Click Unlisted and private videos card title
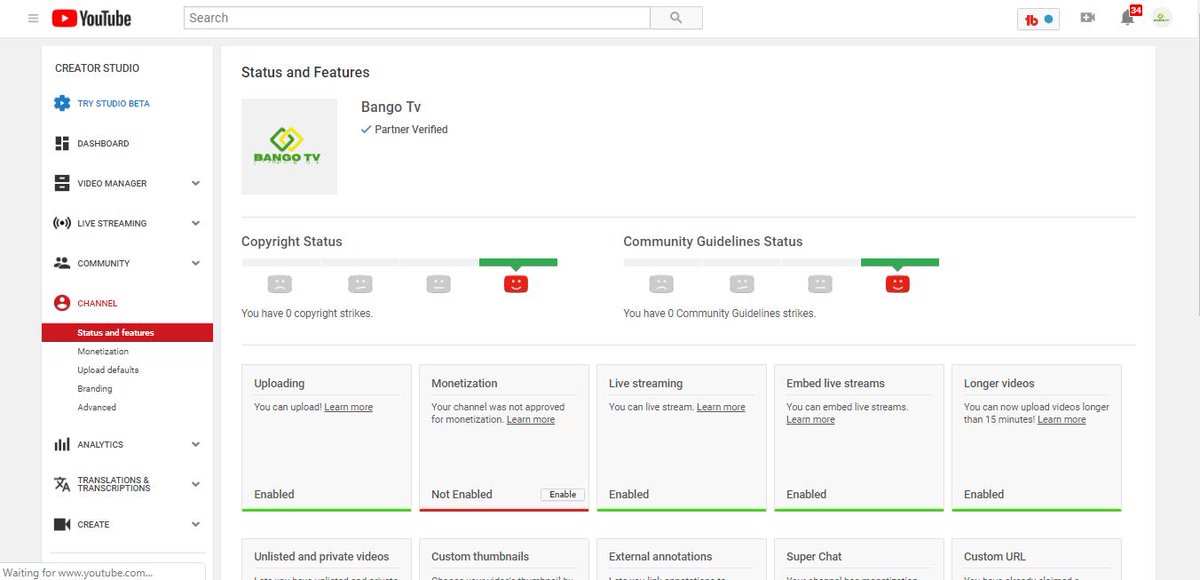The image size is (1200, 580). pos(321,556)
